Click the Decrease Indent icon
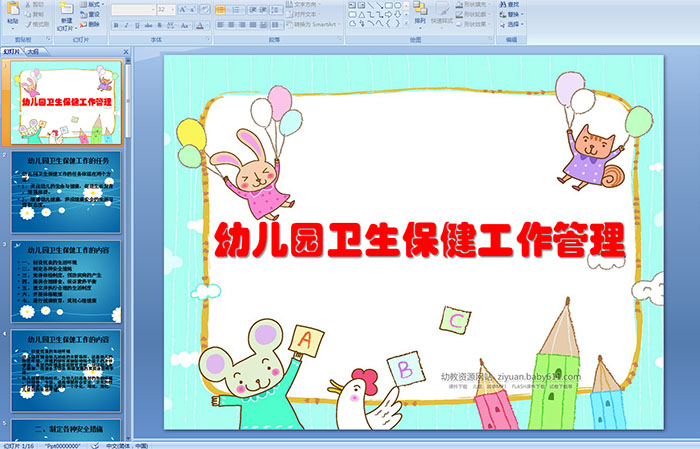Screen dimensions: 700x449 coord(253,10)
